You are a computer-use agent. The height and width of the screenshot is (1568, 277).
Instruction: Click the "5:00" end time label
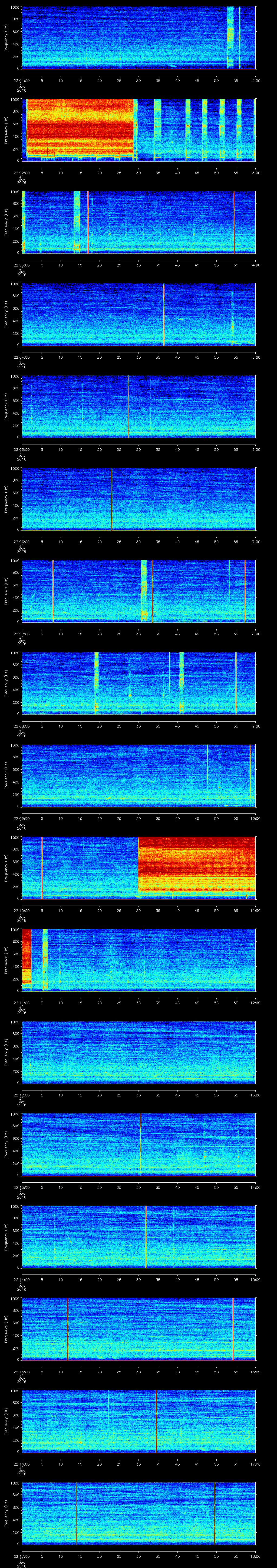[x=256, y=357]
